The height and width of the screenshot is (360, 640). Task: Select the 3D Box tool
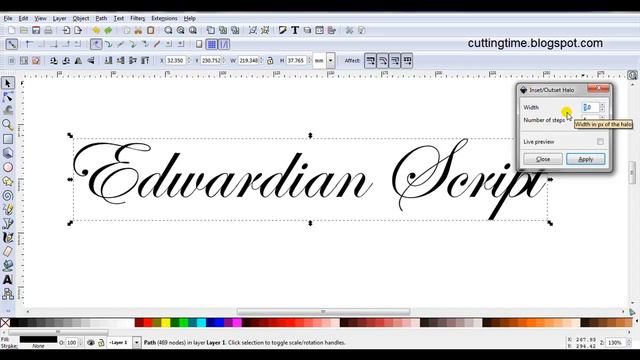[8, 153]
